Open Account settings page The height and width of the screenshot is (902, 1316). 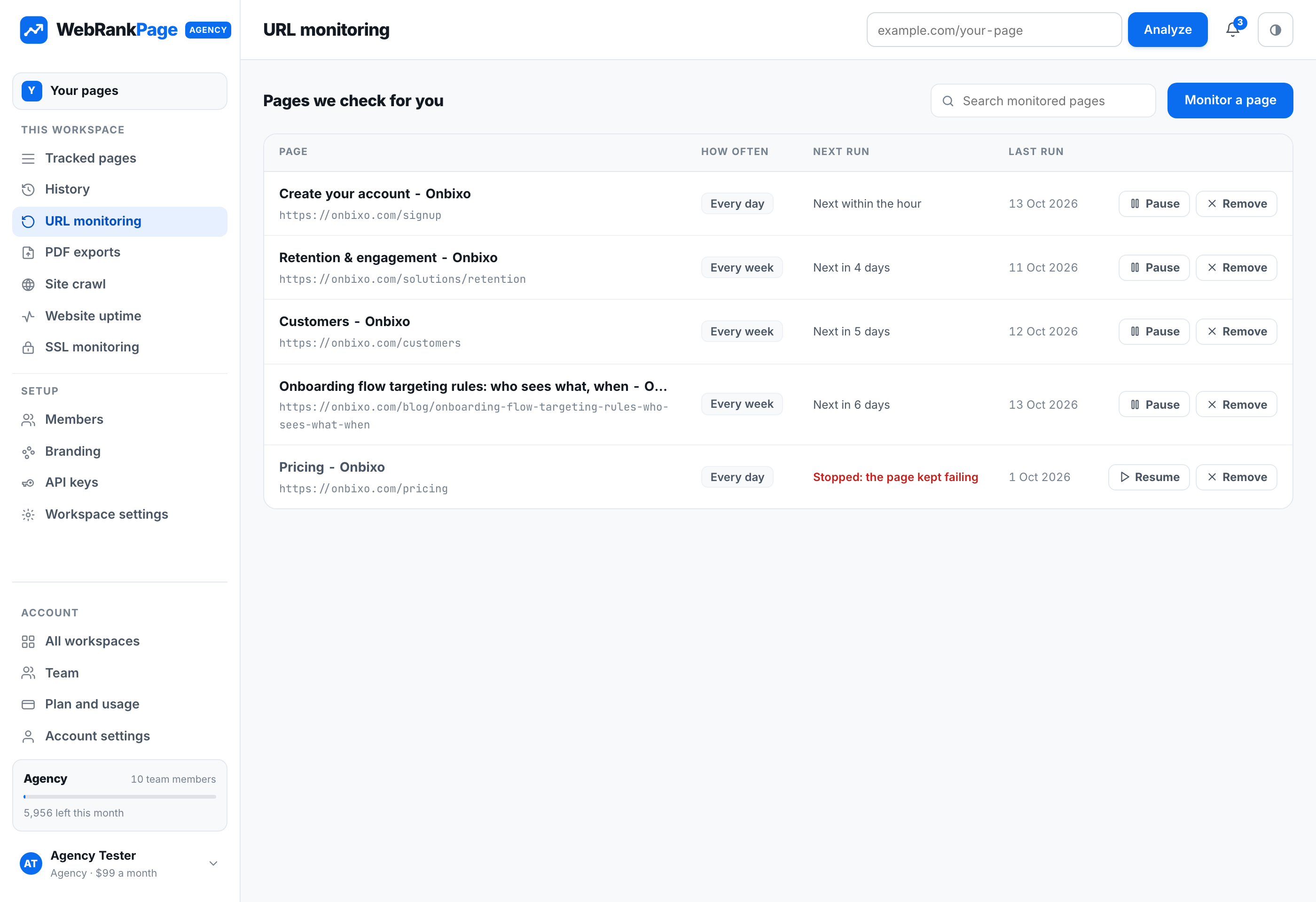119,736
